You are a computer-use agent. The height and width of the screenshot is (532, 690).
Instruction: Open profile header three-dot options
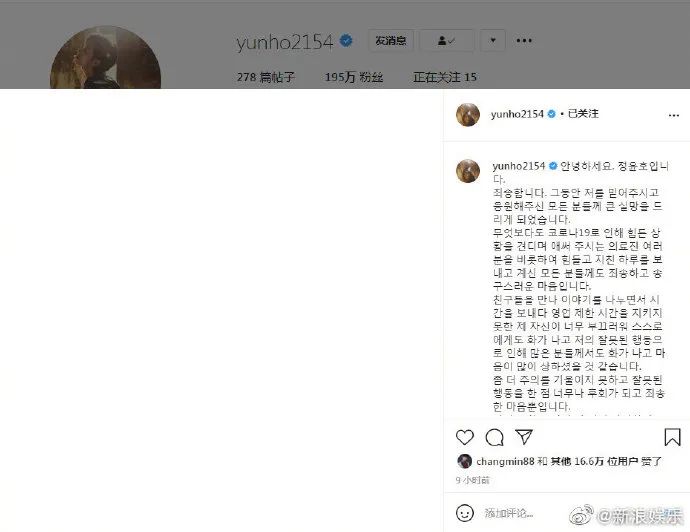524,40
